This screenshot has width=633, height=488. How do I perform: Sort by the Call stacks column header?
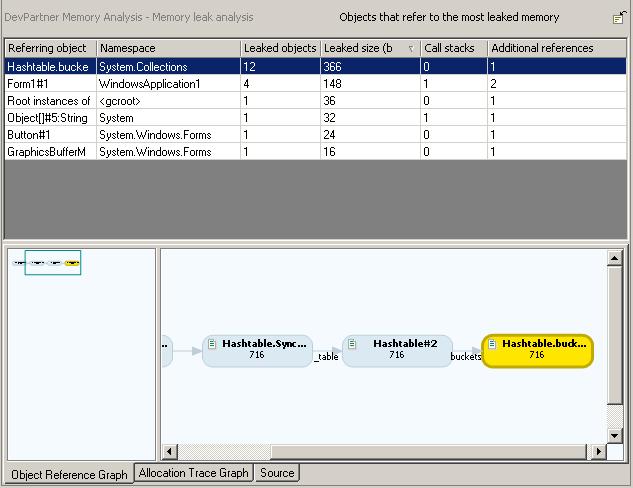(453, 48)
